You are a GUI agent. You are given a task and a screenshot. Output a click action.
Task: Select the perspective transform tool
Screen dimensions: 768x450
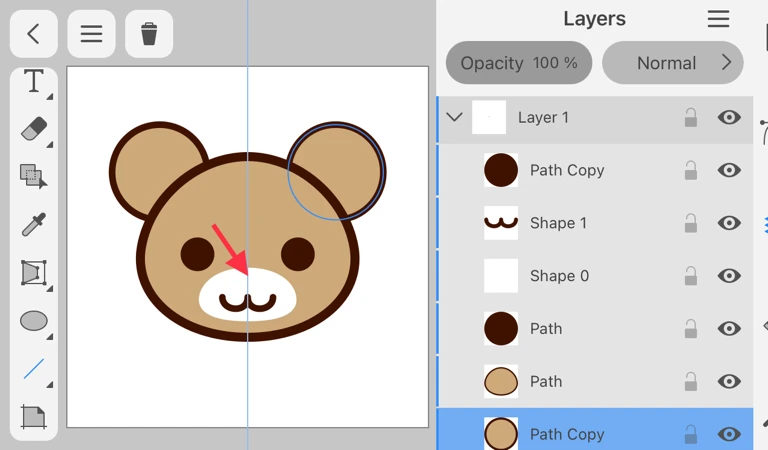tap(33, 272)
